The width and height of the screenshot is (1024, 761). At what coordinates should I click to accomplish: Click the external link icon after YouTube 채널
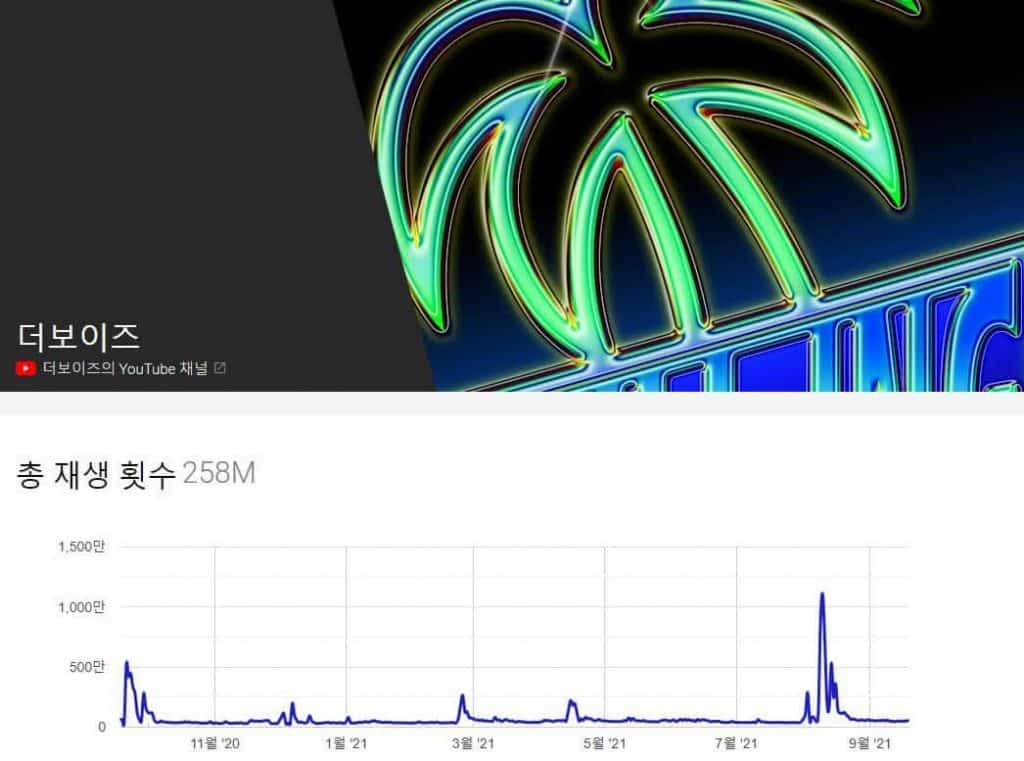[x=220, y=368]
